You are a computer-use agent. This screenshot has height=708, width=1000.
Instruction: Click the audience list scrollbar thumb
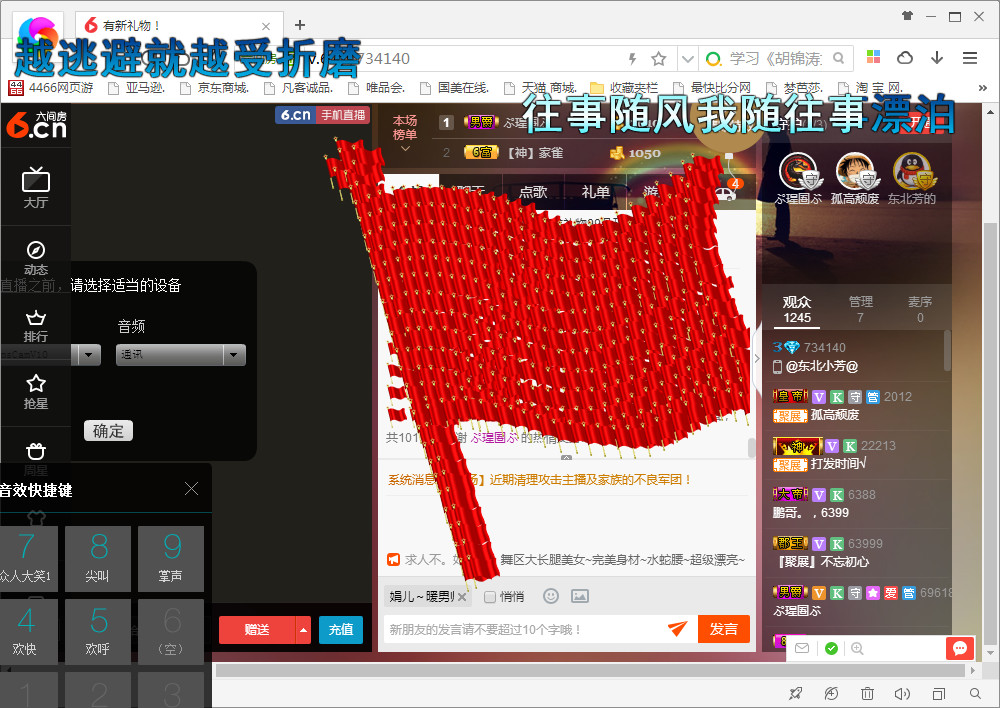pos(948,350)
